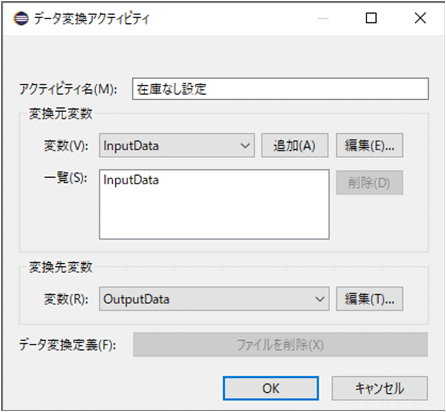Click the キャンセル button
Viewport: 446px width, 412px height.
(x=379, y=388)
